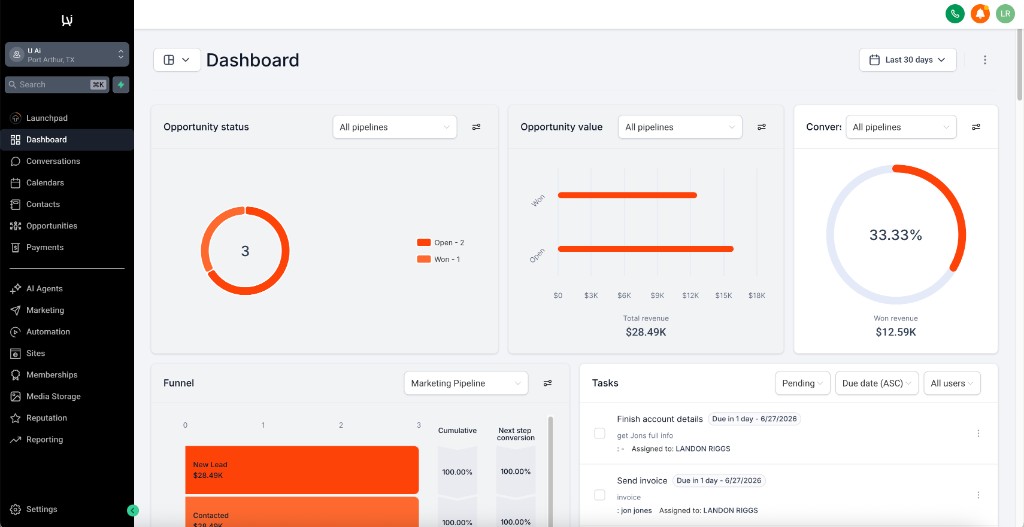The image size is (1024, 527).
Task: Open Conversion rate widget filter settings icon
Action: [976, 127]
